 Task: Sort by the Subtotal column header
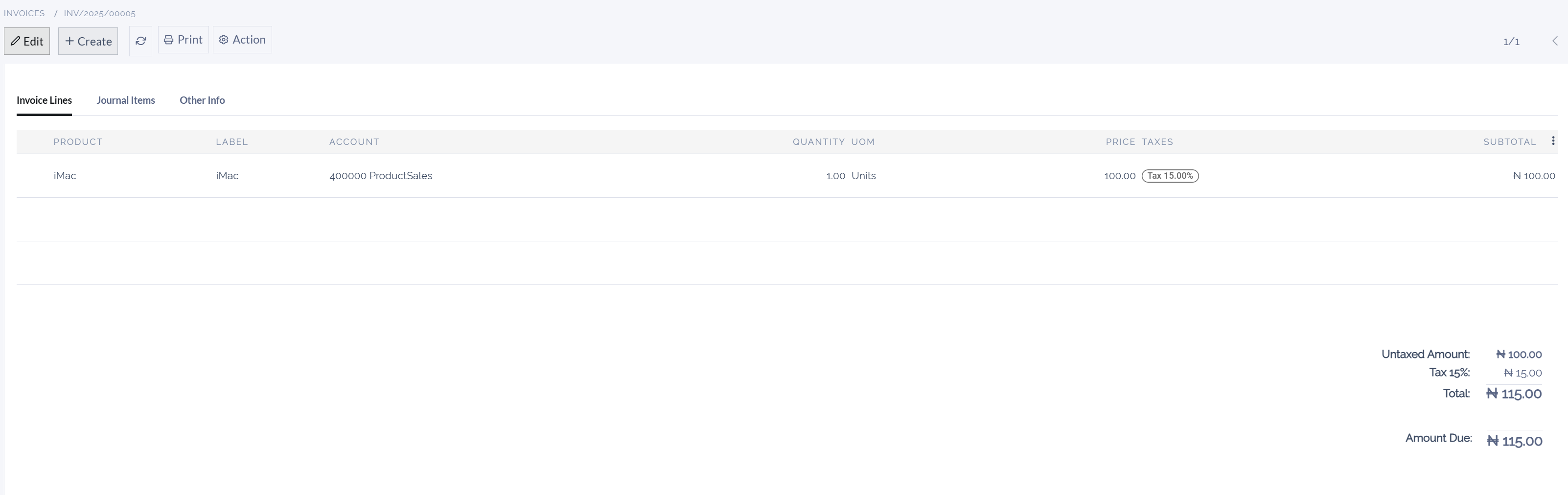tap(1509, 142)
